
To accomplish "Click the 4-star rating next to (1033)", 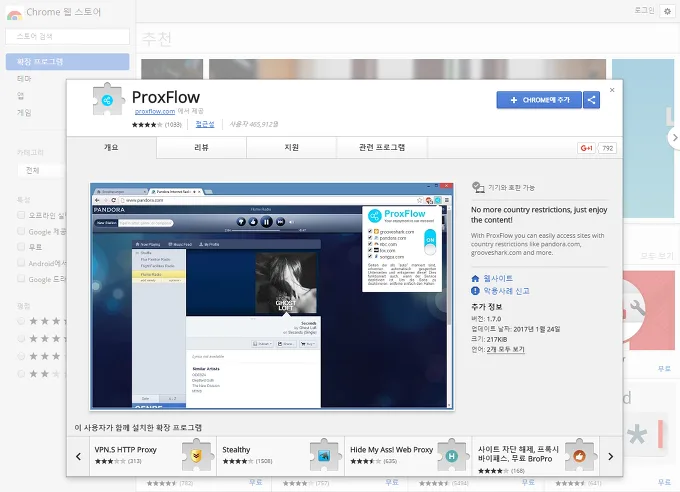I will coord(147,125).
